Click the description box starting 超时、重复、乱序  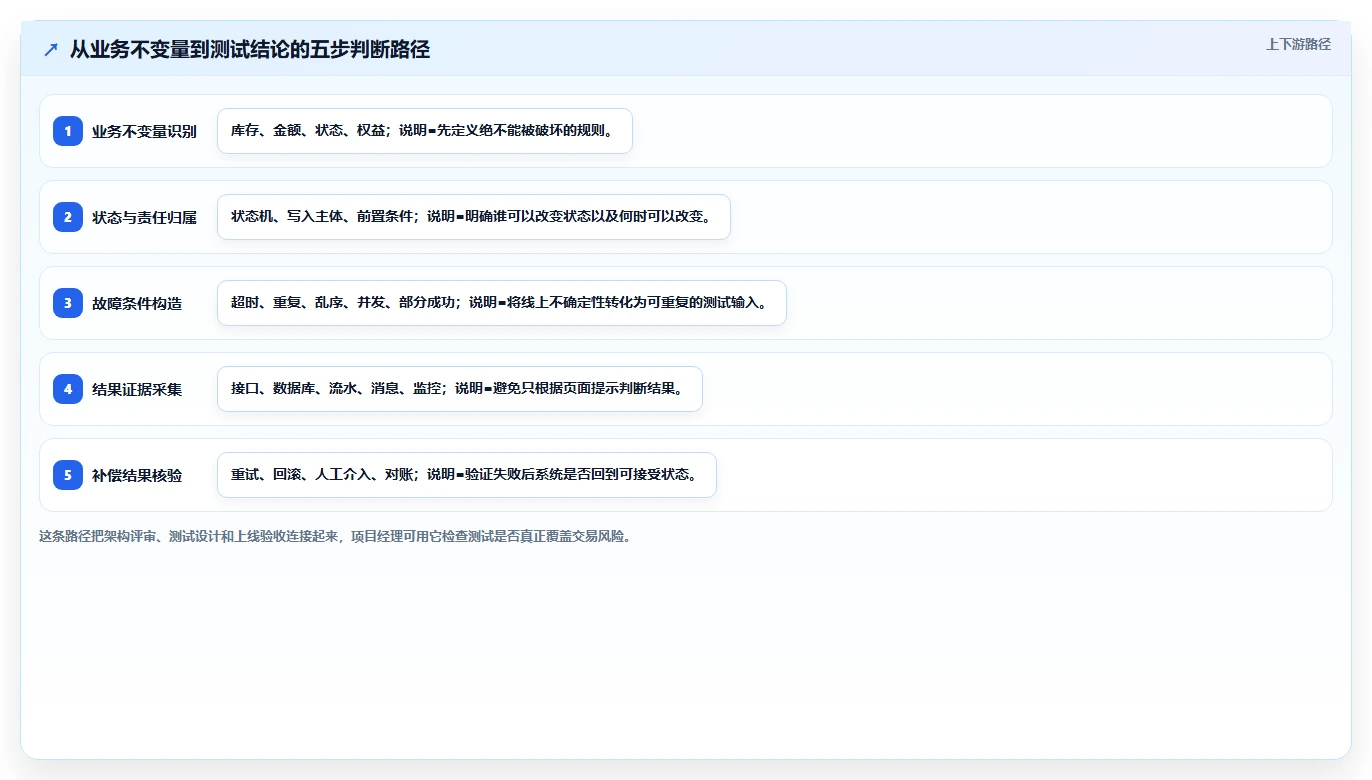click(x=502, y=303)
